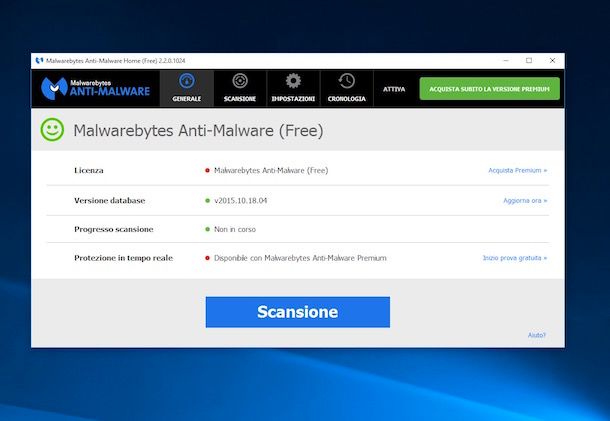This screenshot has width=610, height=421.
Task: Click green dot beside Versione database
Action: (x=207, y=201)
